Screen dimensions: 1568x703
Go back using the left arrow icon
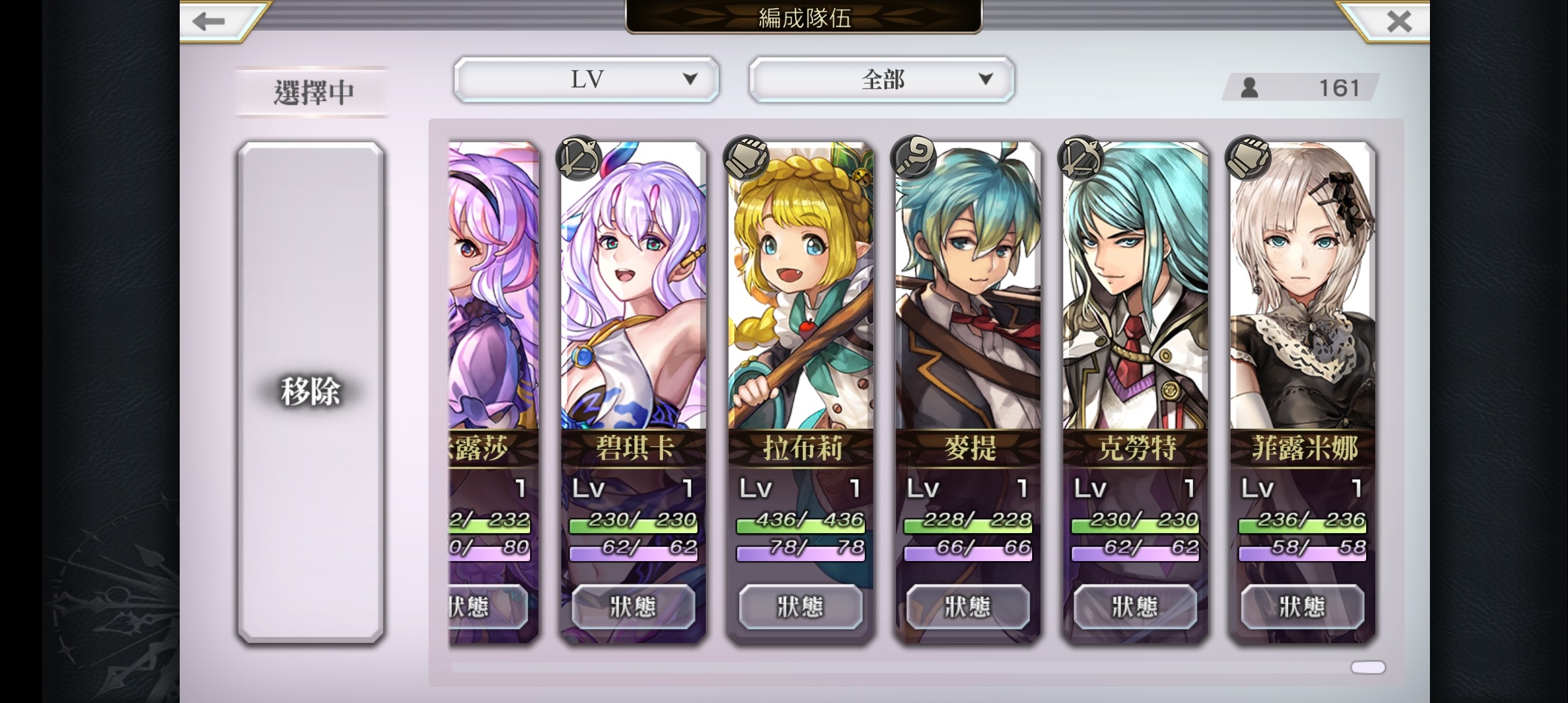[209, 21]
